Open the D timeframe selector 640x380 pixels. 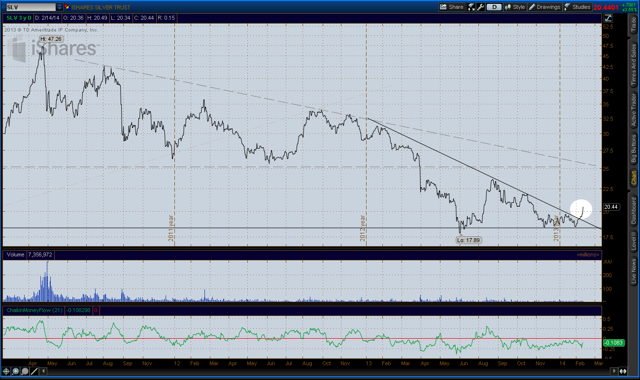pos(494,7)
